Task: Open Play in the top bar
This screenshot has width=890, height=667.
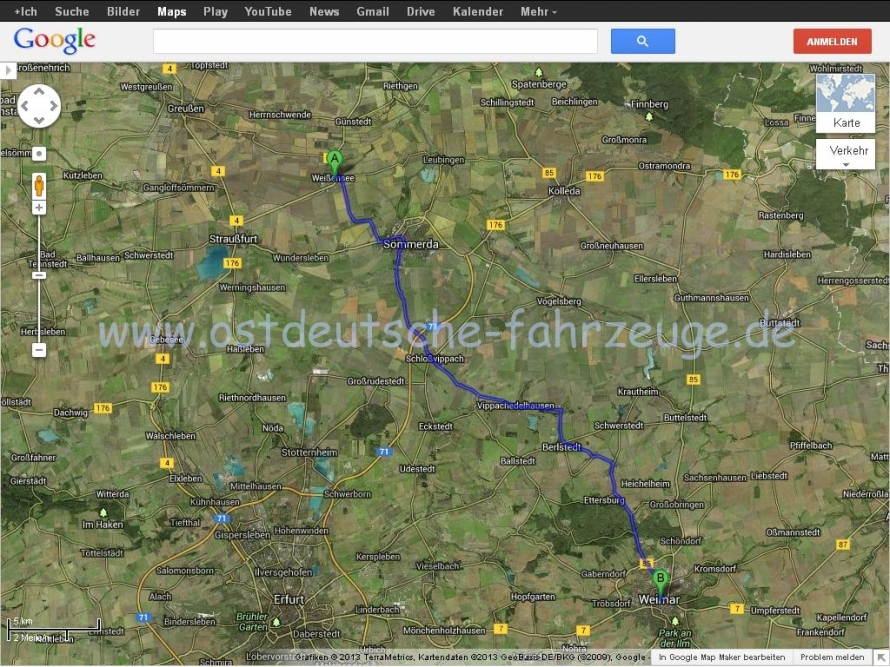Action: (x=215, y=11)
